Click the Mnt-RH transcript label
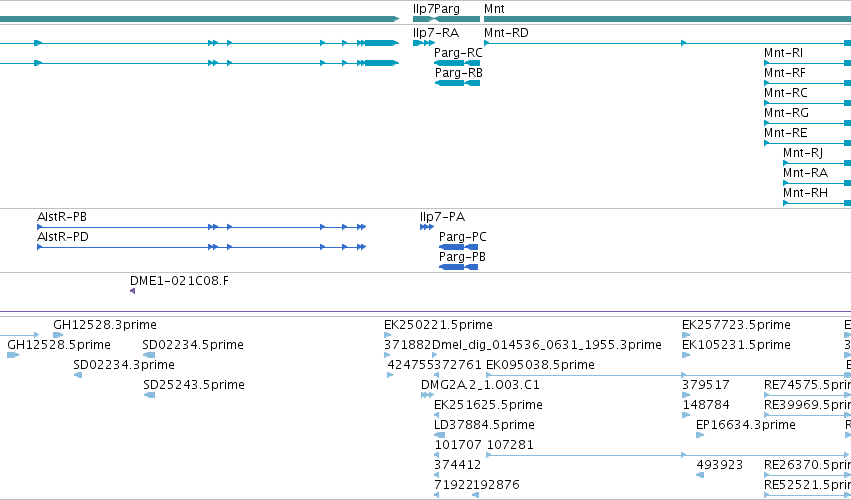 click(805, 193)
